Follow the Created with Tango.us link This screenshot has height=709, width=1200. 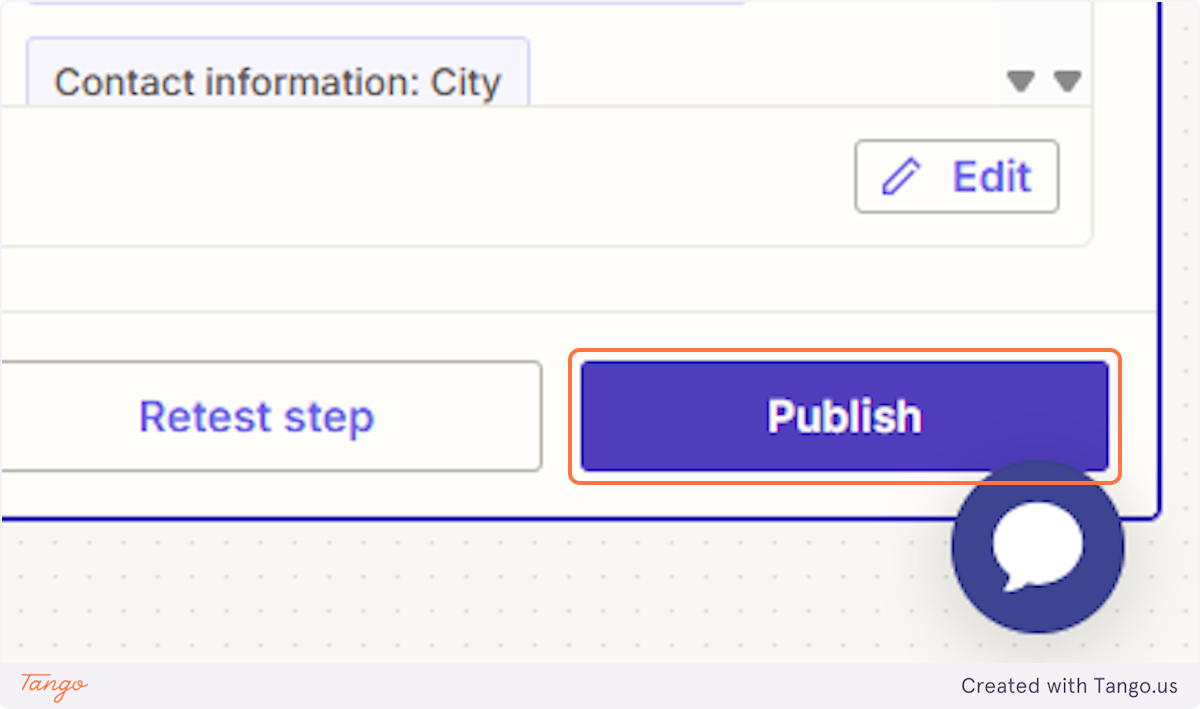[x=1069, y=686]
